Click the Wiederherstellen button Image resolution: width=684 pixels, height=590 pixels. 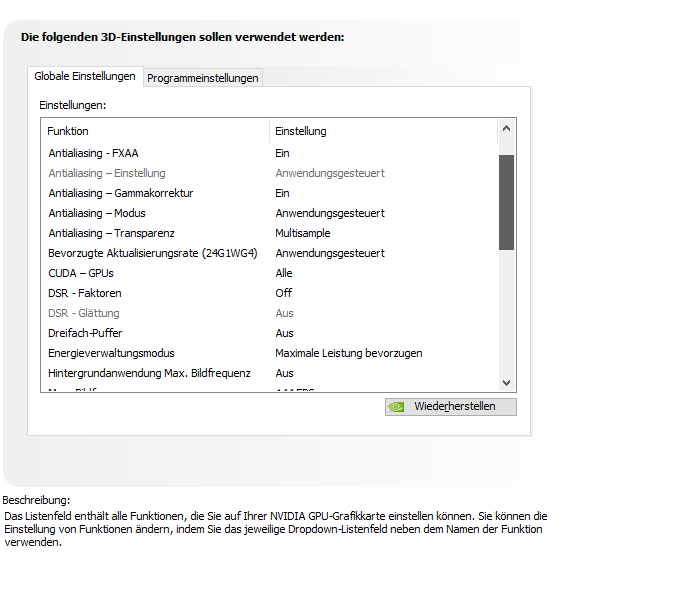(451, 406)
